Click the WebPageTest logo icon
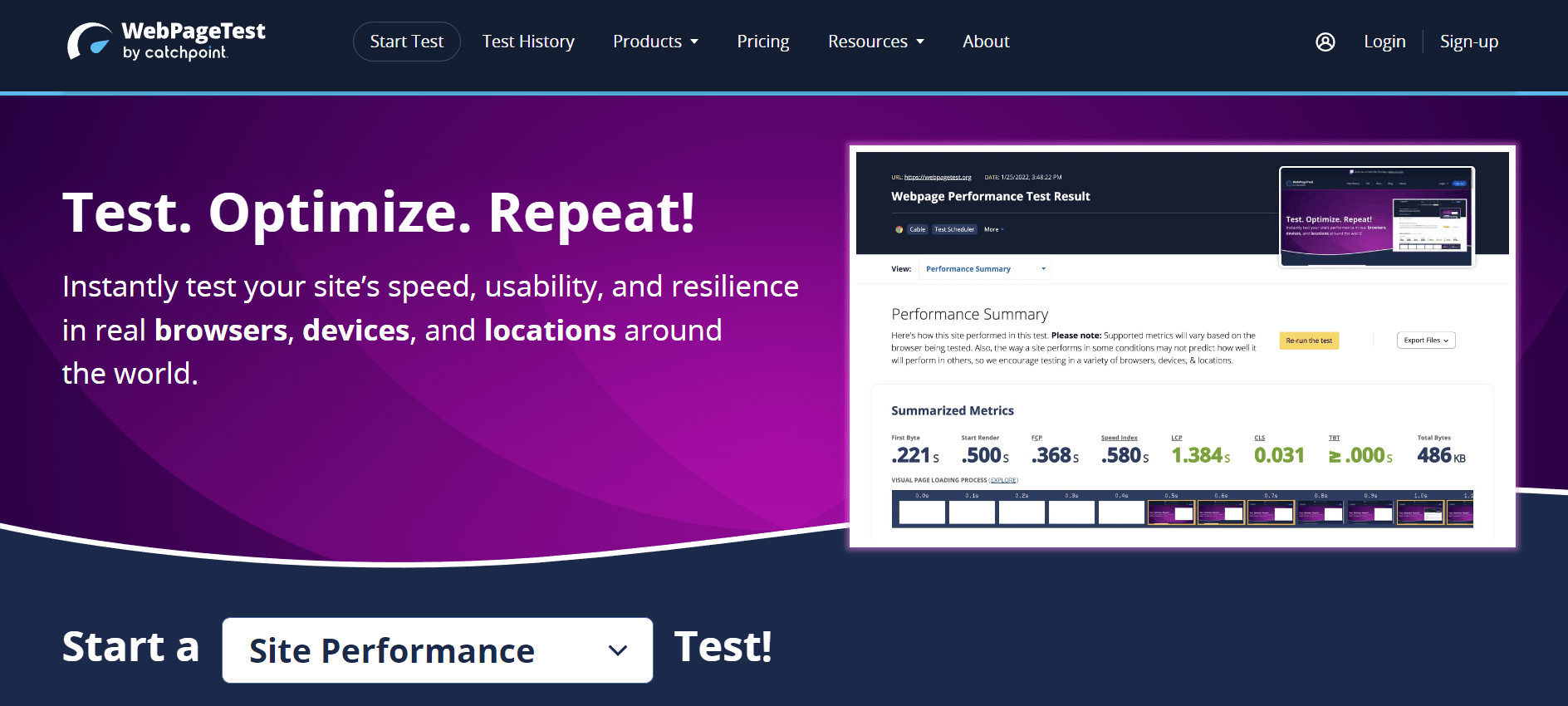Image resolution: width=1568 pixels, height=706 pixels. coord(90,42)
